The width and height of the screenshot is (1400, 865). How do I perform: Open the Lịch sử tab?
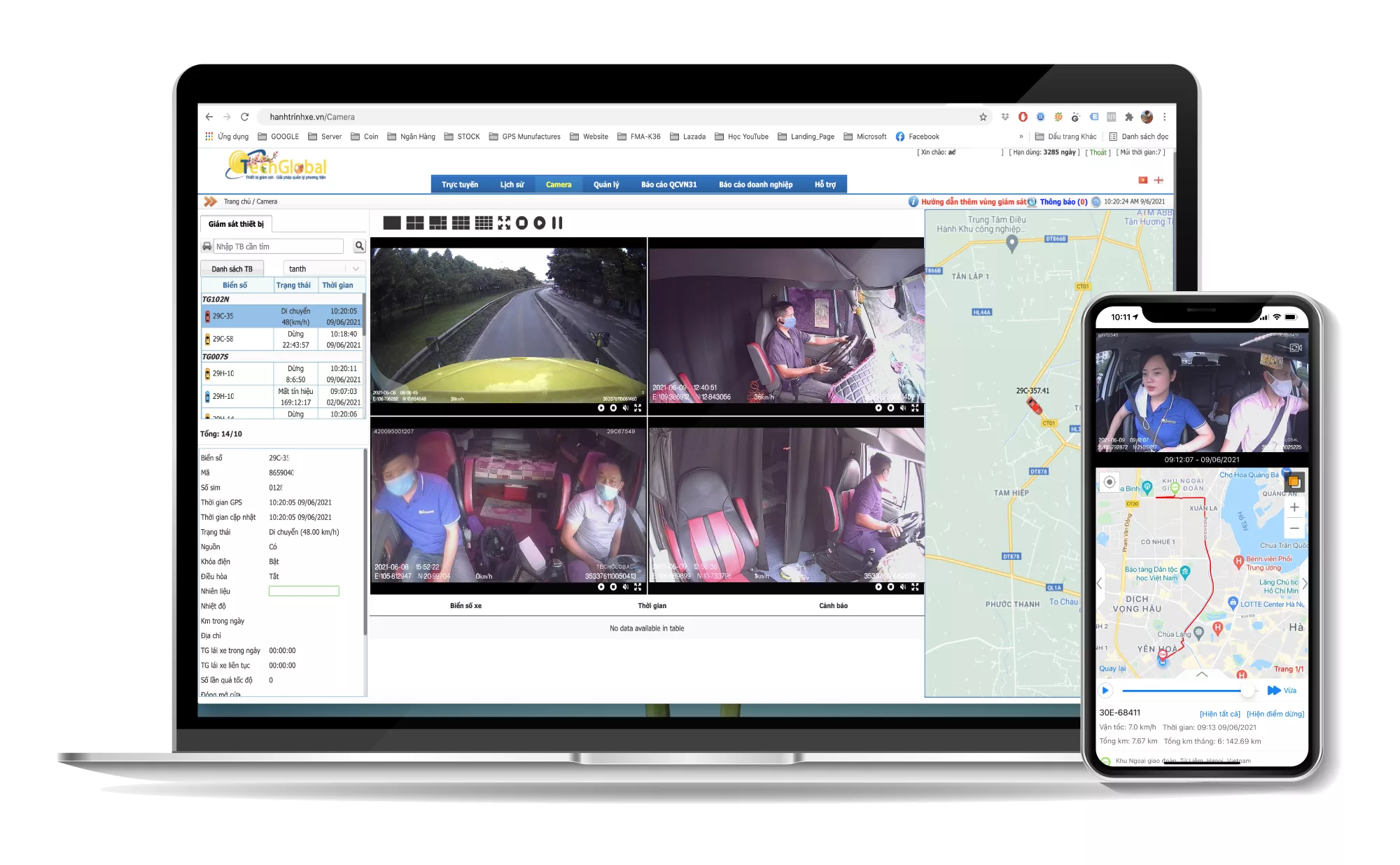coord(512,185)
